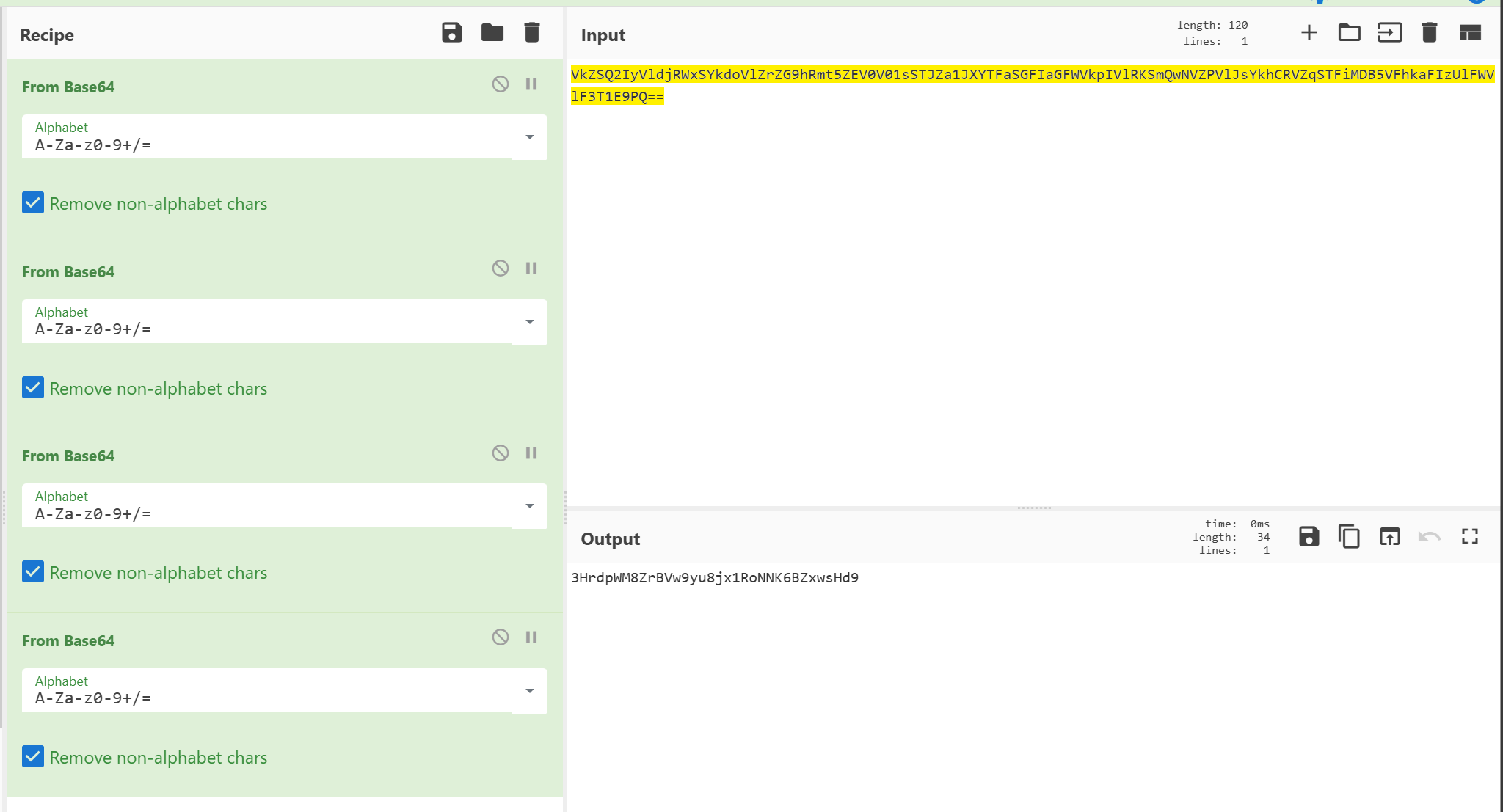Click the third From Base64 operation title
1503x812 pixels.
(x=68, y=456)
